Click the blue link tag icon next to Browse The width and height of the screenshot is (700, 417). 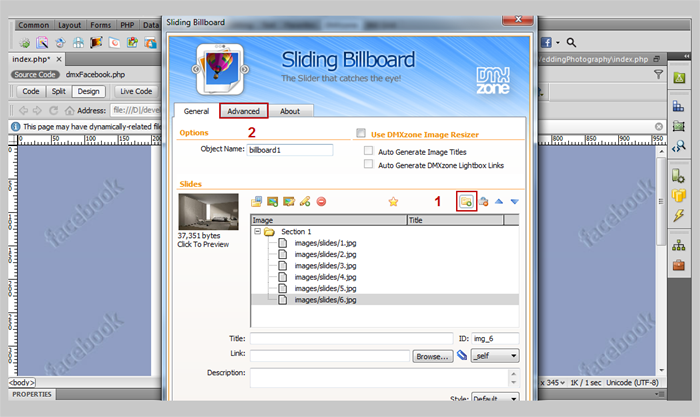coord(462,355)
